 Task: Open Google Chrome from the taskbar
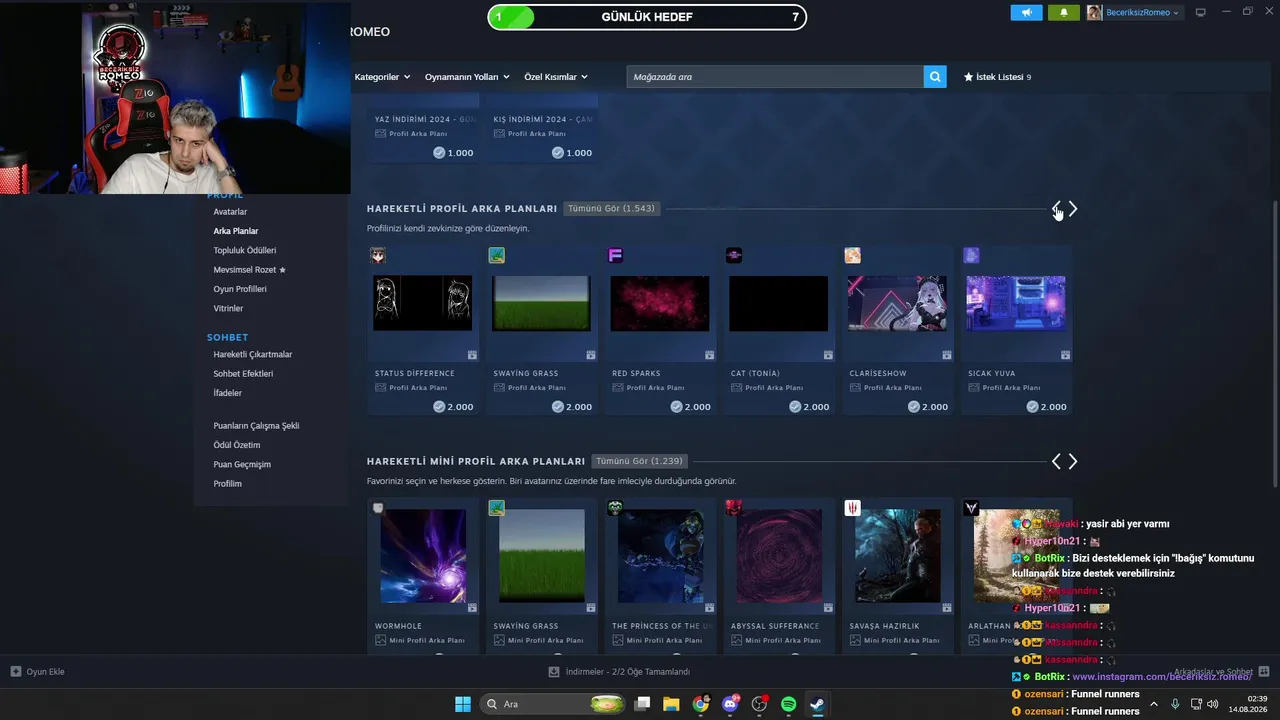click(701, 704)
